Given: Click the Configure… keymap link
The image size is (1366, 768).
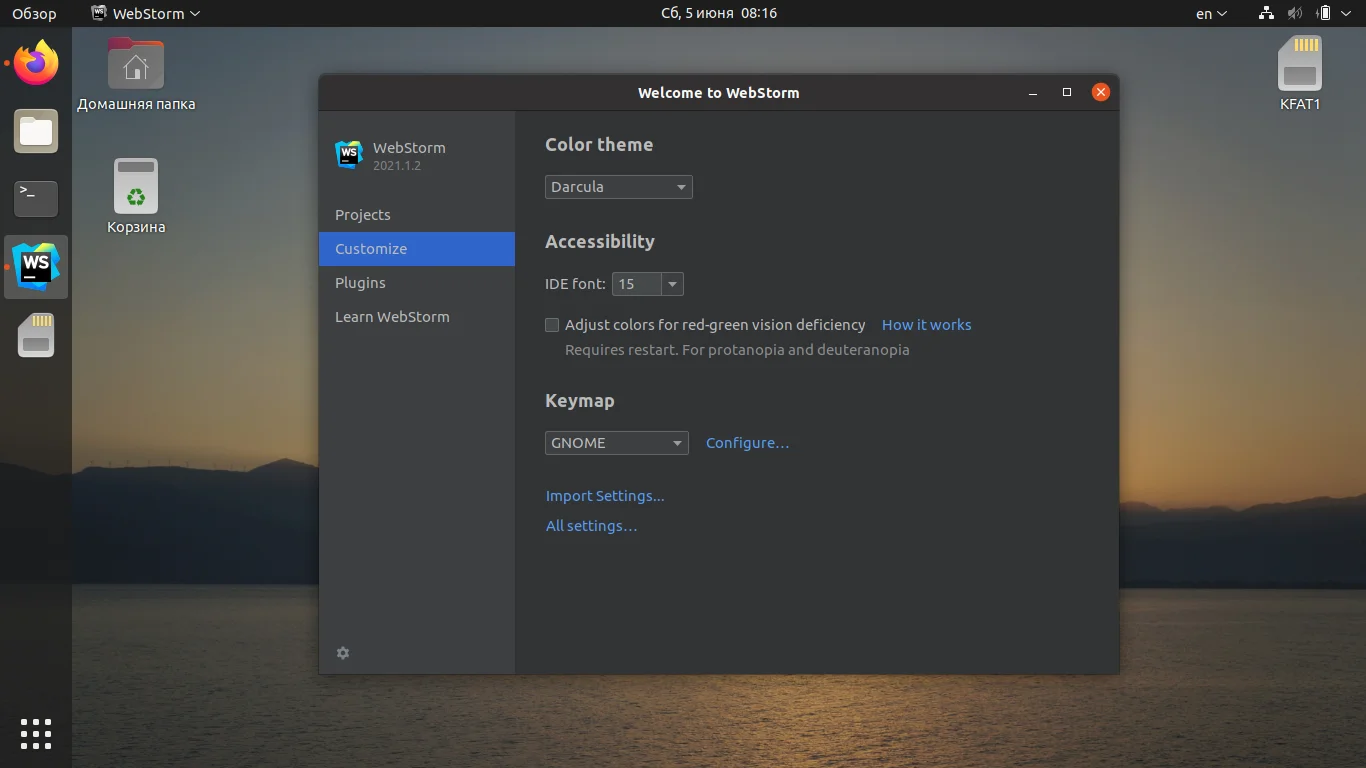Looking at the screenshot, I should [747, 443].
